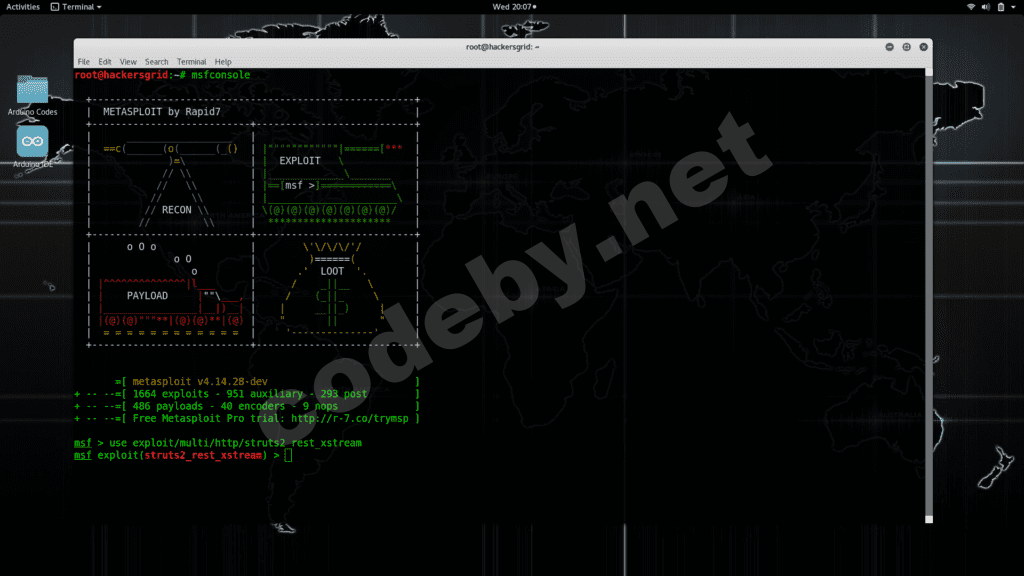This screenshot has height=576, width=1024.
Task: Open the Terminal app menu in top bar
Action: [x=76, y=7]
